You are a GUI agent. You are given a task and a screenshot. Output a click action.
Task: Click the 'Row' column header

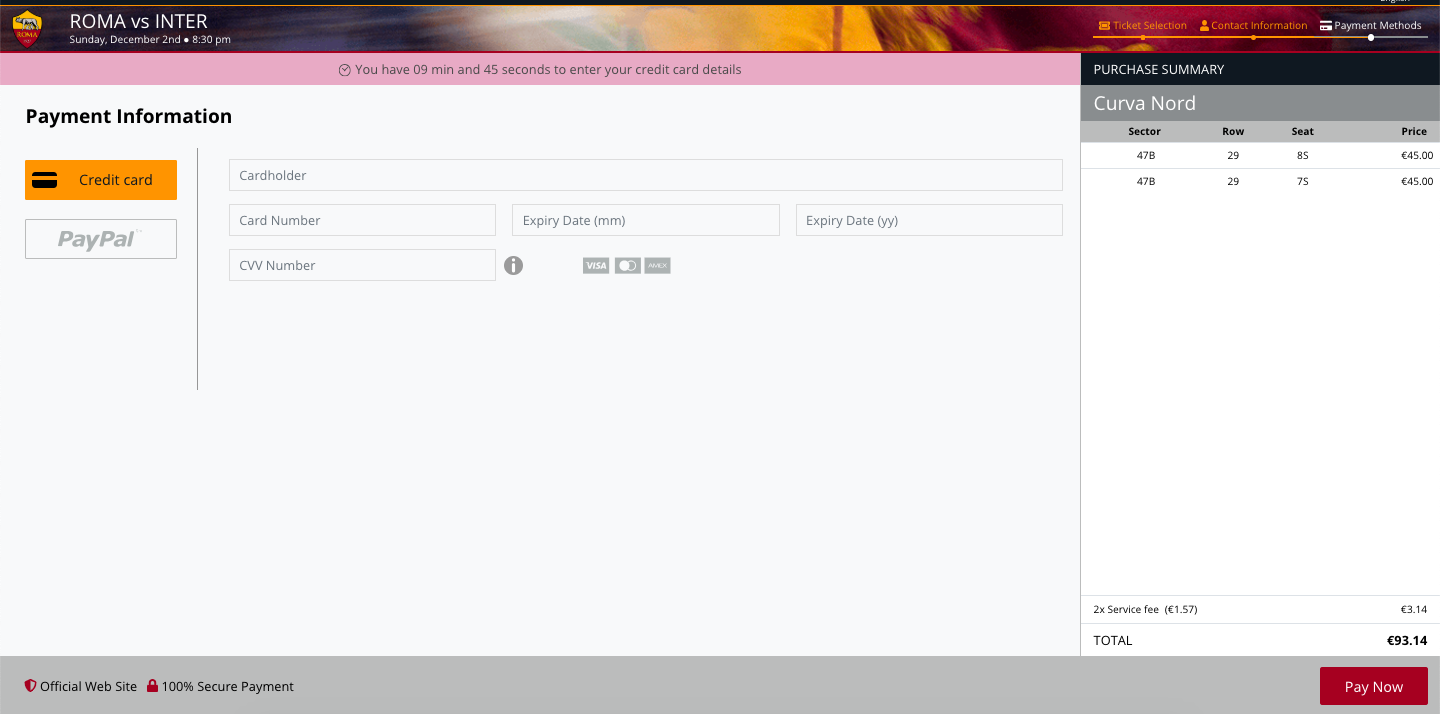[x=1233, y=132]
